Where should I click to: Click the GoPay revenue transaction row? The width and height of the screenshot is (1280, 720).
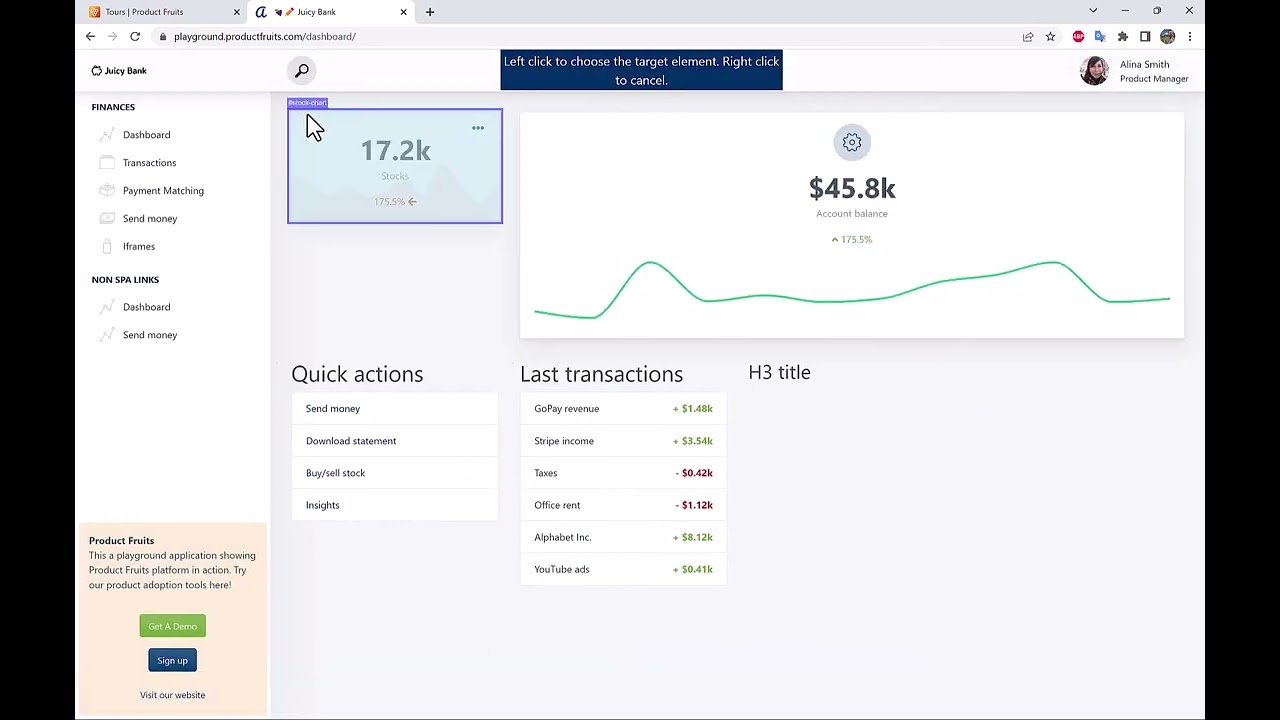pos(624,409)
